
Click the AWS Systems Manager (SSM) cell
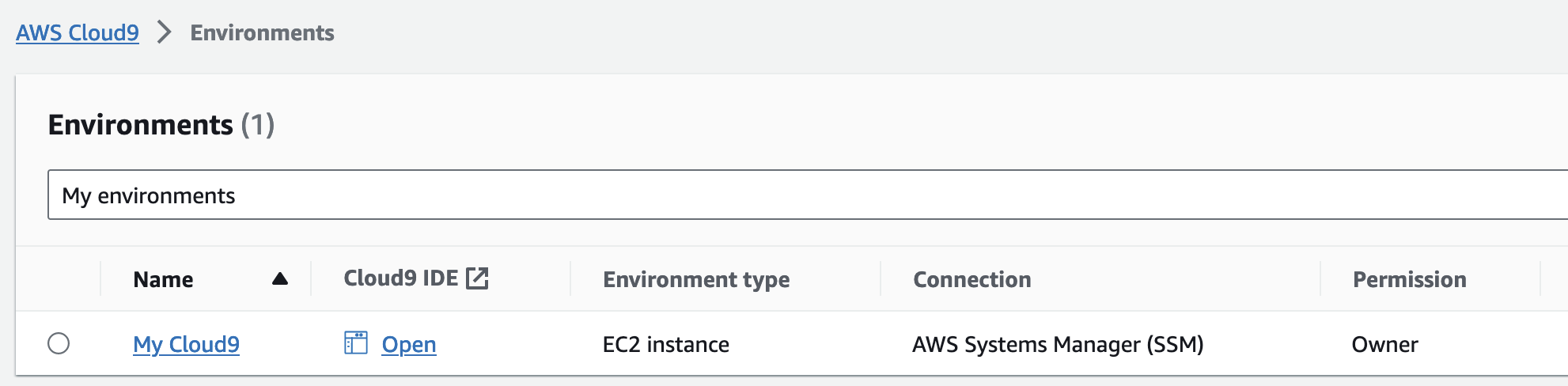(1057, 344)
